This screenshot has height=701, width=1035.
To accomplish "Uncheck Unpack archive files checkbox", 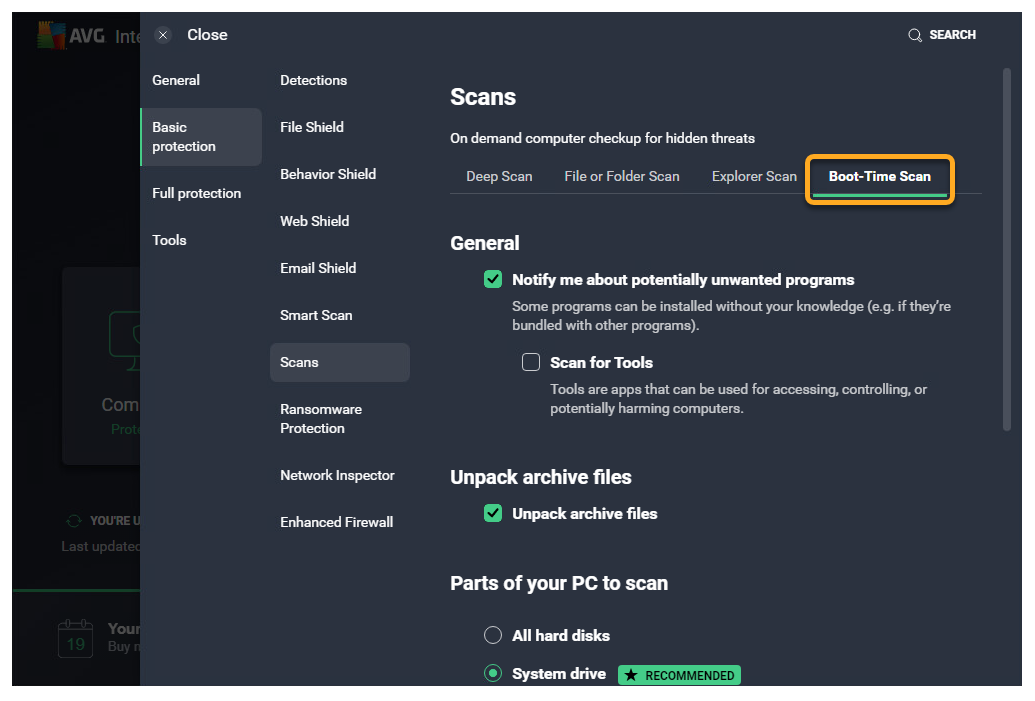I will tap(493, 514).
